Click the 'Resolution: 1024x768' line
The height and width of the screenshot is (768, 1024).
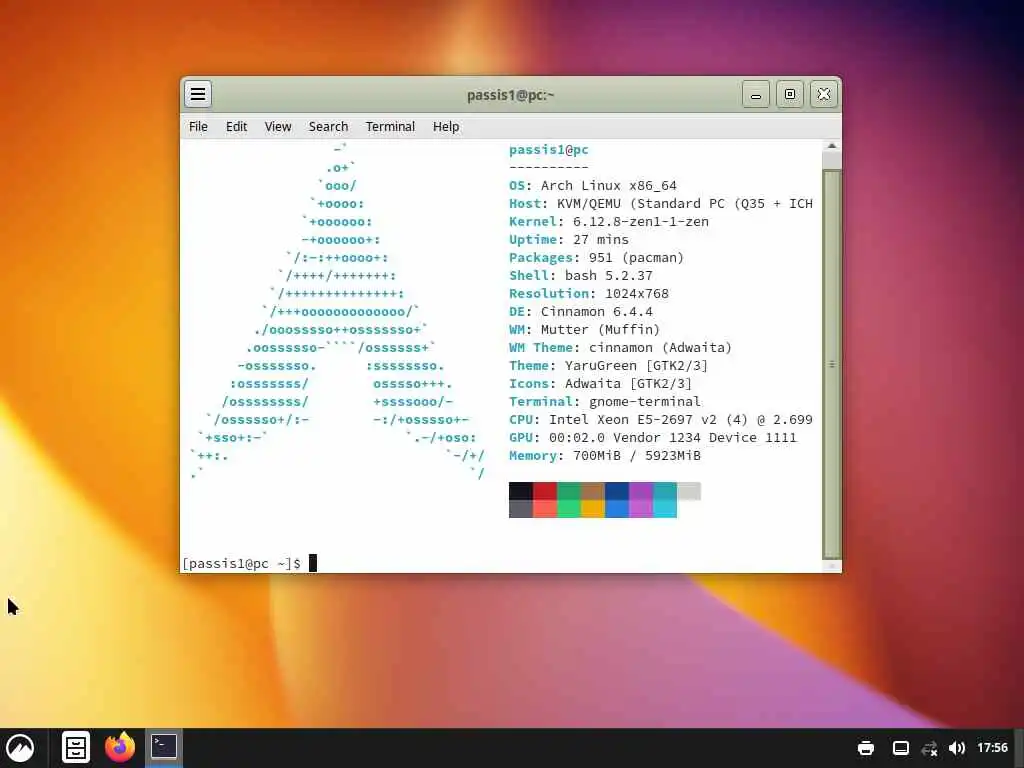click(588, 294)
